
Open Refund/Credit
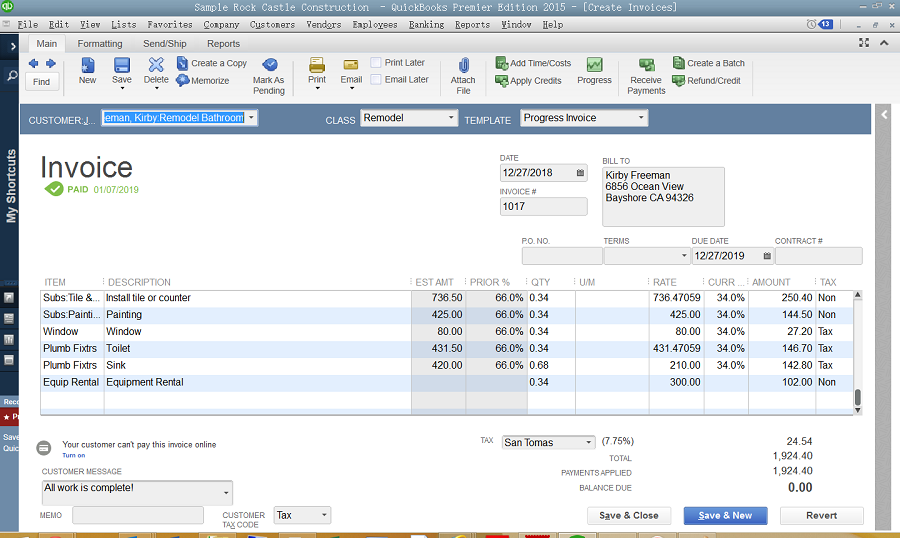point(707,81)
